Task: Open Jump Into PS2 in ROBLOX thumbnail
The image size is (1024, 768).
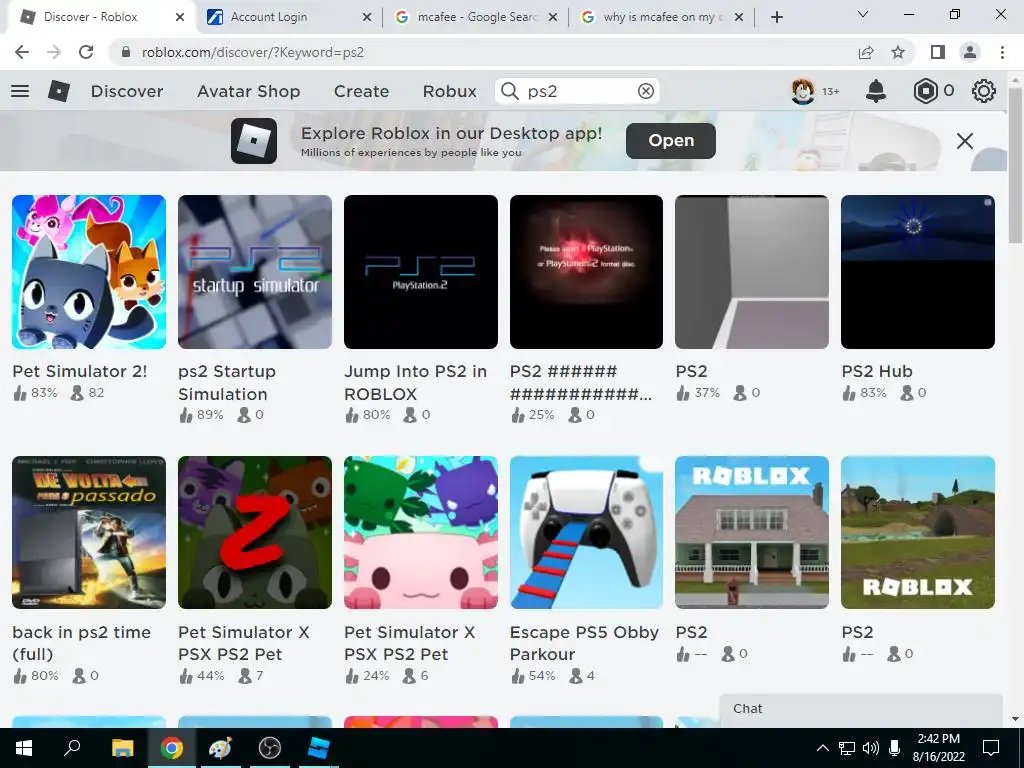Action: [x=421, y=272]
